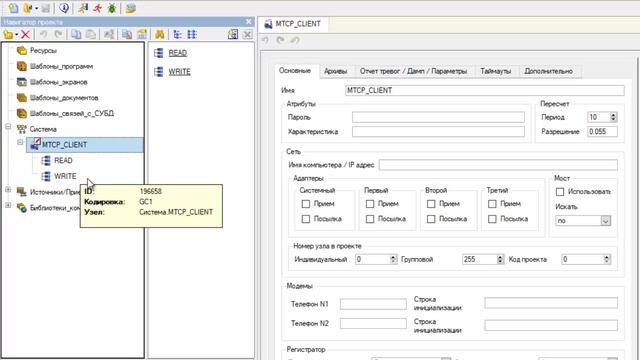
Task: Click the duplicate pages icon in the navigator toolbar
Action: [127, 35]
